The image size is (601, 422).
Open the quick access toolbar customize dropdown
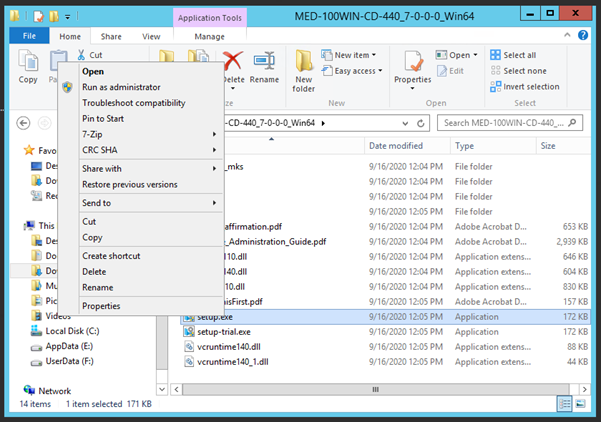pyautogui.click(x=67, y=16)
